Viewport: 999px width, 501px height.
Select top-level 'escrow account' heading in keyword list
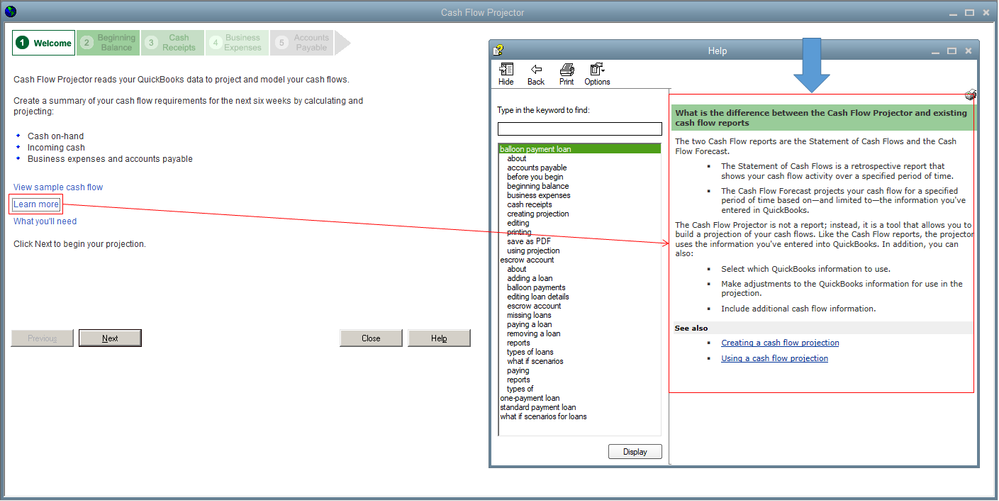coord(527,260)
